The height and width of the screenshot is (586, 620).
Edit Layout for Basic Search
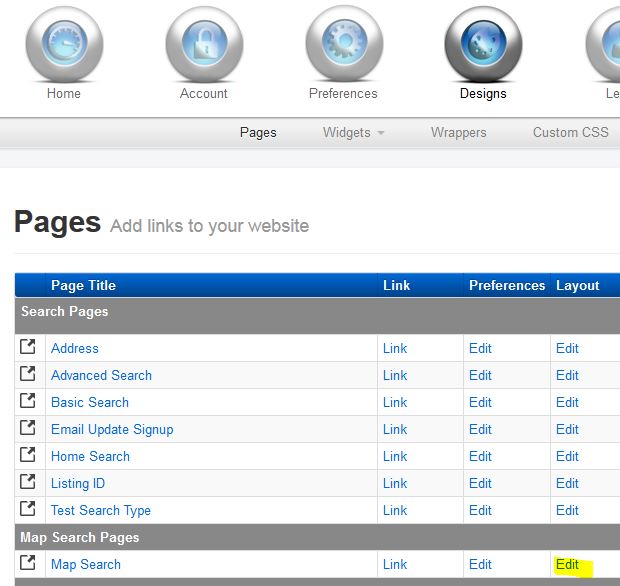(x=567, y=403)
